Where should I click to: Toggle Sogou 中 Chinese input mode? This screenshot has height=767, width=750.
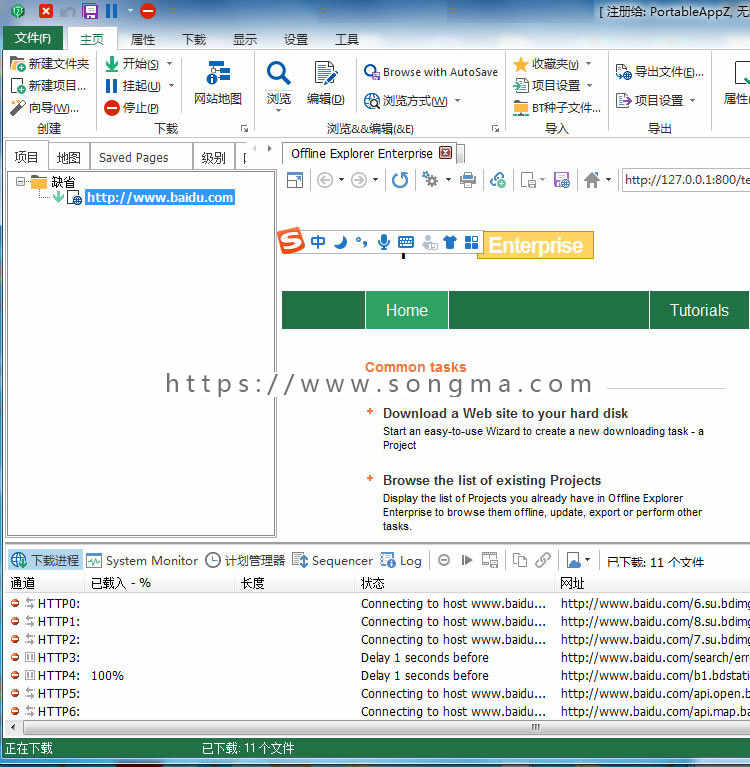pos(318,242)
